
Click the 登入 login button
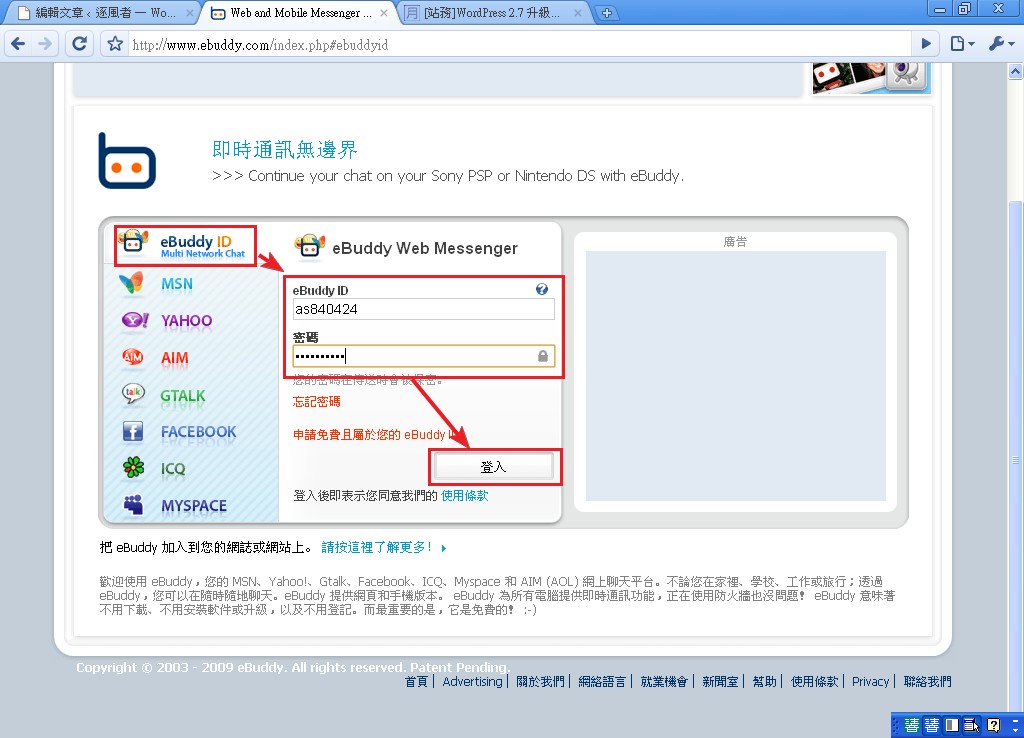tap(494, 467)
